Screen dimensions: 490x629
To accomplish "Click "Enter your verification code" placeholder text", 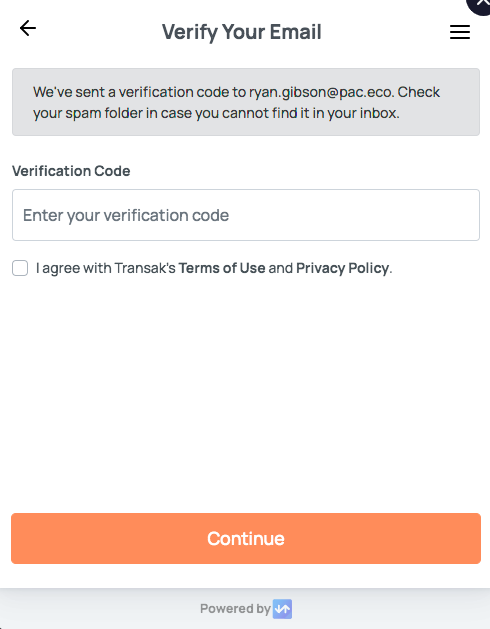I will point(126,215).
